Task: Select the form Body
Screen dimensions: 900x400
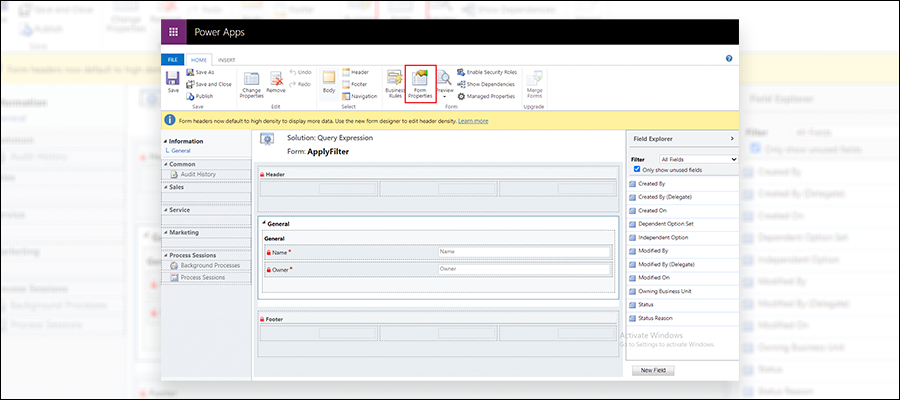Action: click(329, 83)
